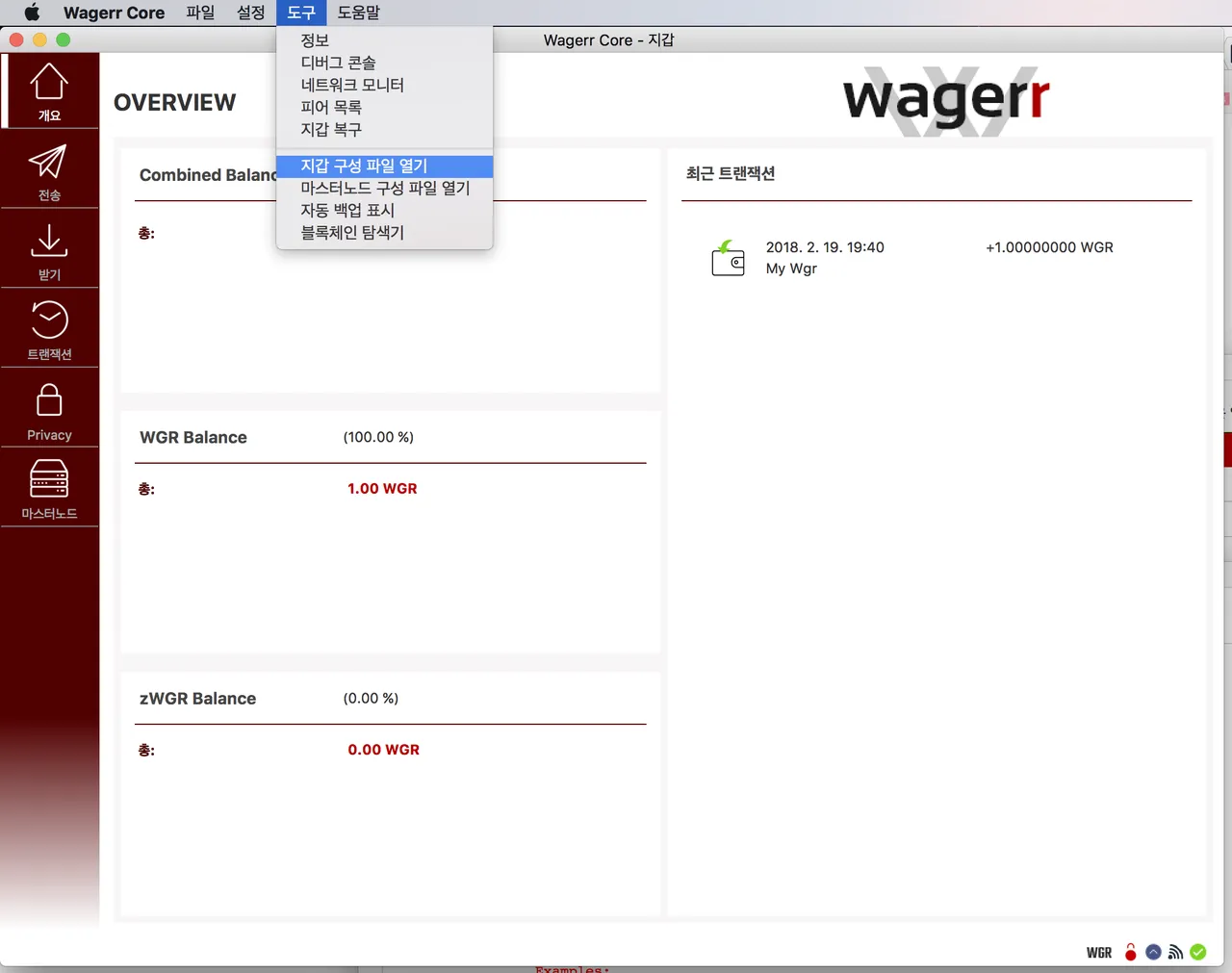1232x973 pixels.
Task: Choose 정보 from the tools menu
Action: 385,40
